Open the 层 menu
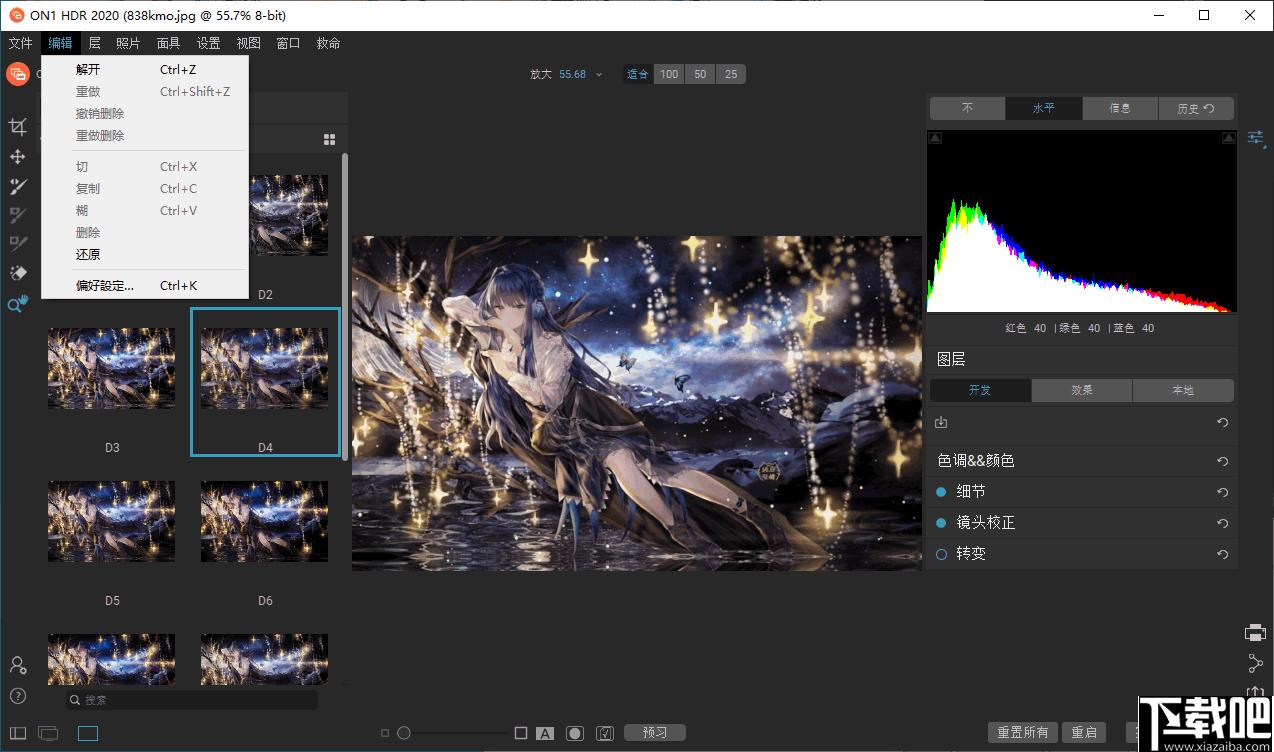This screenshot has height=752, width=1274. 94,43
